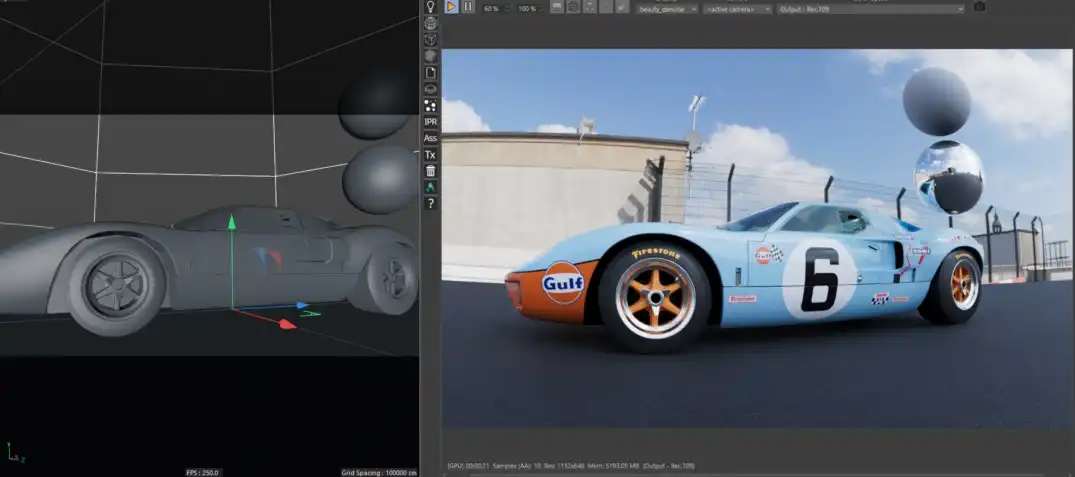Open help with the question mark icon
The width and height of the screenshot is (1075, 477).
click(431, 204)
